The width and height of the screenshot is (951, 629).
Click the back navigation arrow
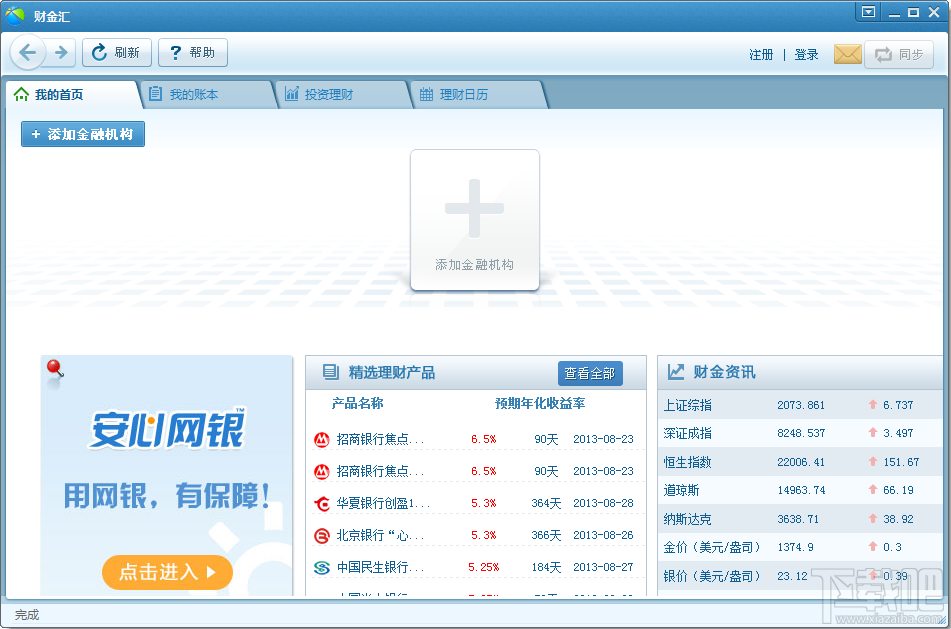click(28, 52)
